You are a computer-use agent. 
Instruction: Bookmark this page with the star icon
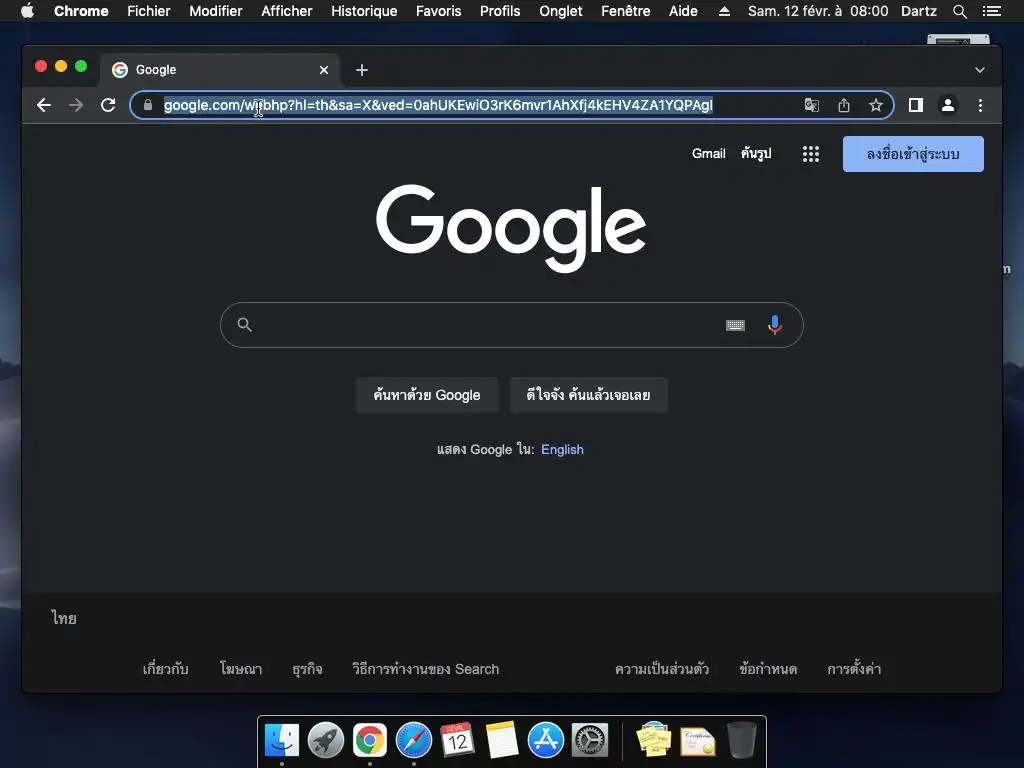[x=876, y=105]
